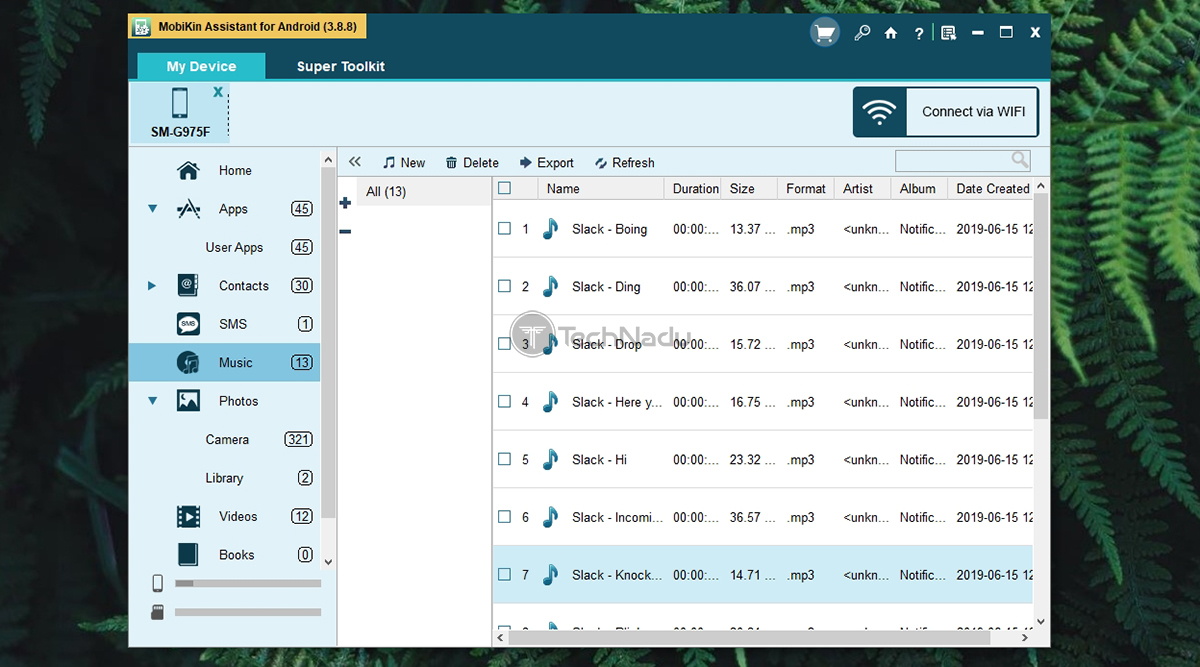The width and height of the screenshot is (1200, 667).
Task: Collapse the Photos tree arrow
Action: click(152, 401)
